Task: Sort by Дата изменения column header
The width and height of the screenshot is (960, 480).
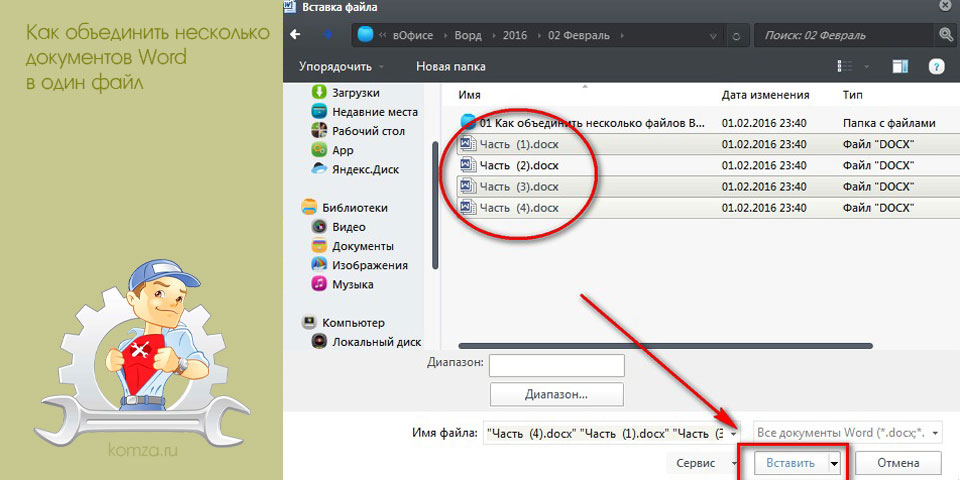Action: click(x=765, y=95)
